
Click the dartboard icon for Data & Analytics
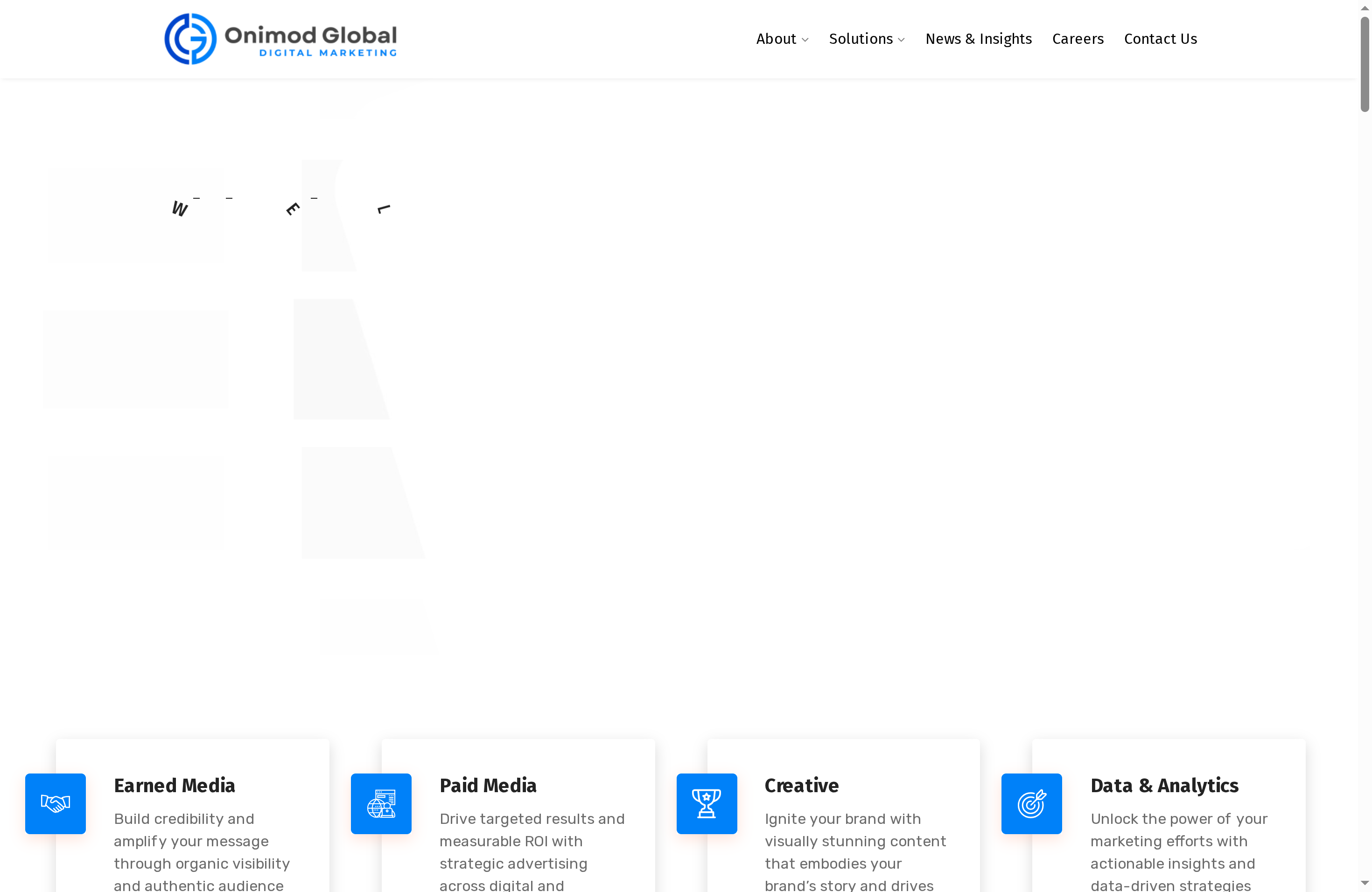point(1031,803)
